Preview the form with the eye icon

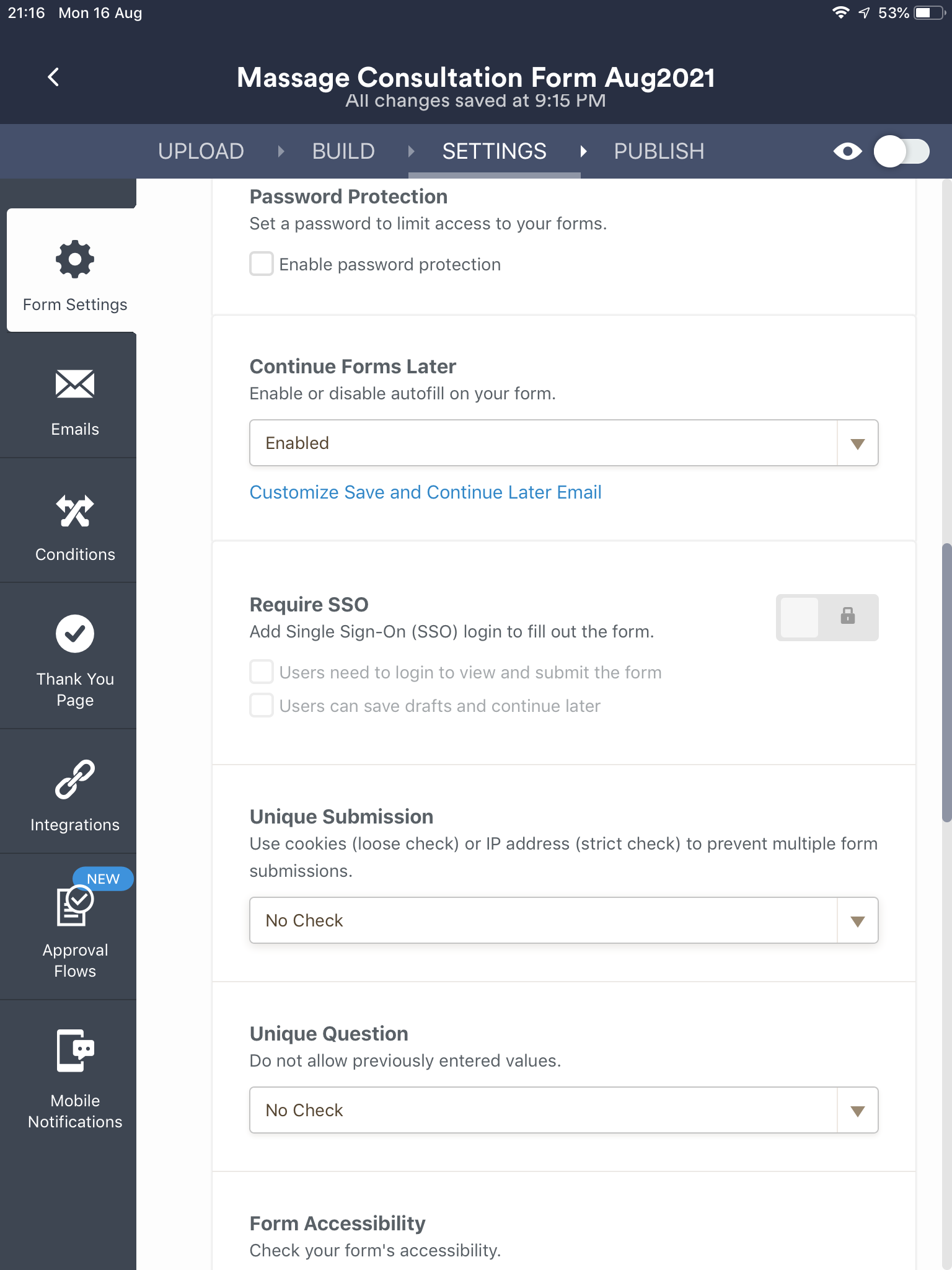click(x=848, y=151)
